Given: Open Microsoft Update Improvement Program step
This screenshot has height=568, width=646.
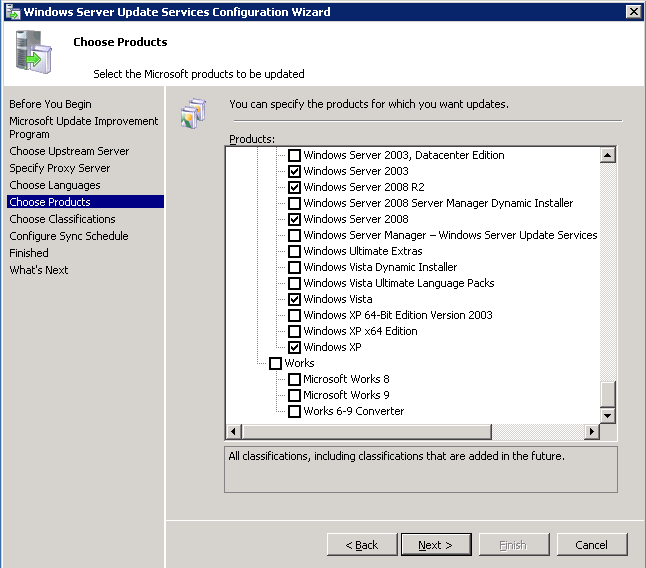Looking at the screenshot, I should coord(84,128).
